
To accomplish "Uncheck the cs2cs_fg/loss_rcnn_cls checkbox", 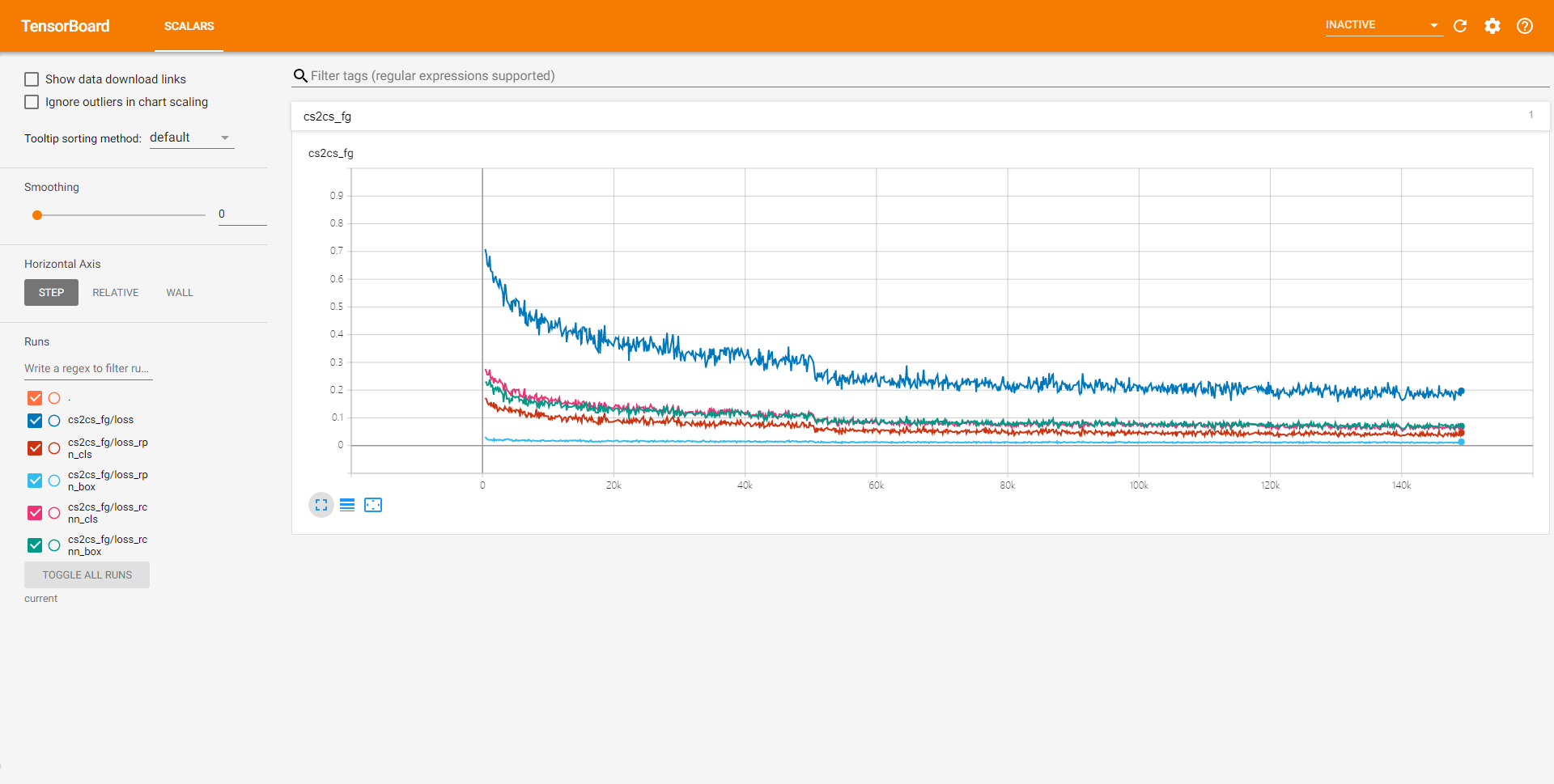I will tap(35, 513).
